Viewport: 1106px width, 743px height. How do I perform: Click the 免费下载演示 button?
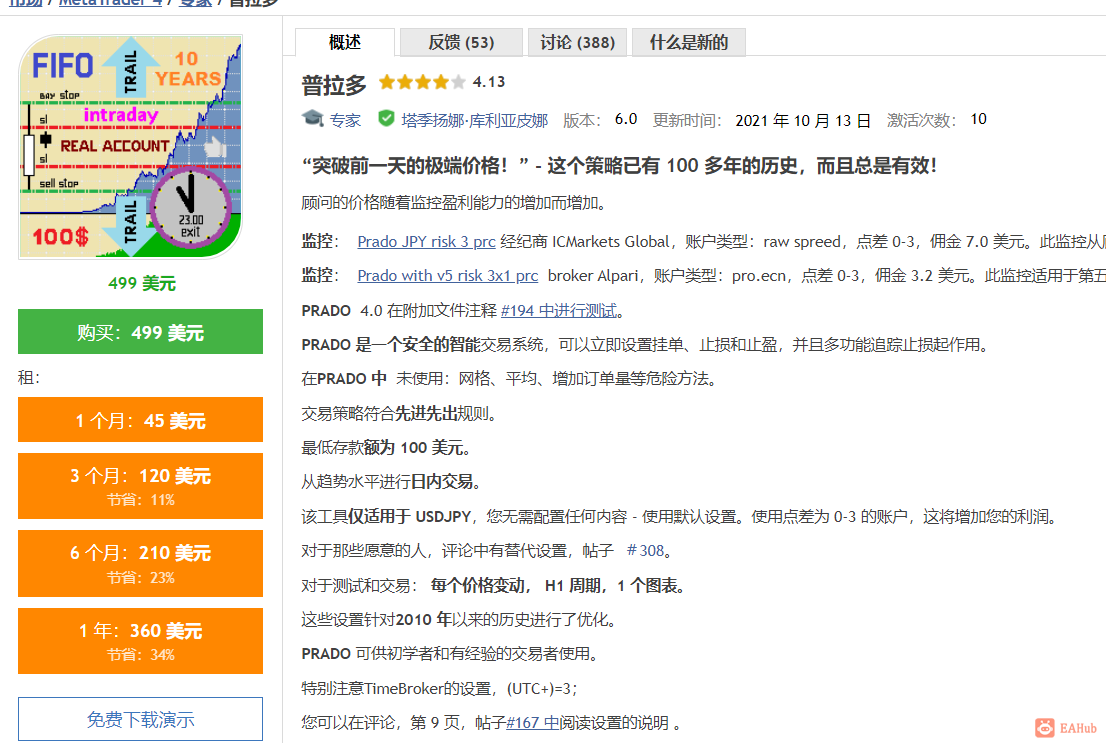(x=140, y=719)
